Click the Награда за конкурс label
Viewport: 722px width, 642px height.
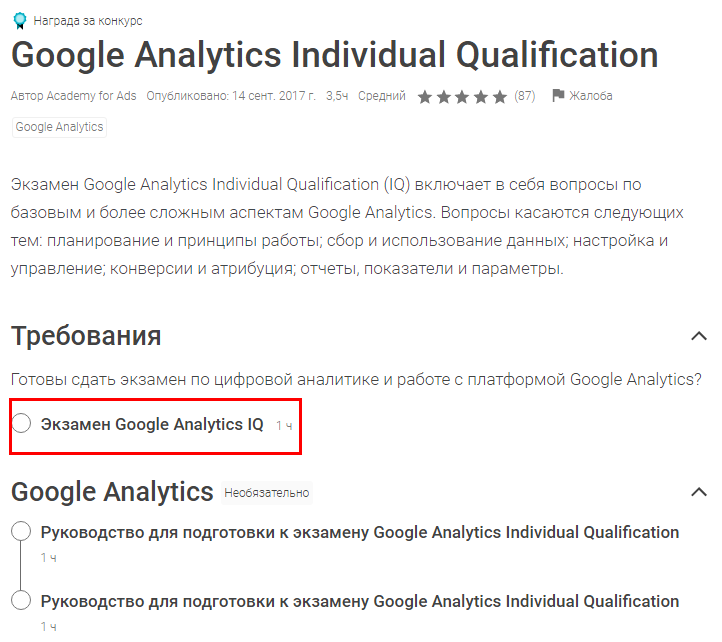[x=88, y=20]
